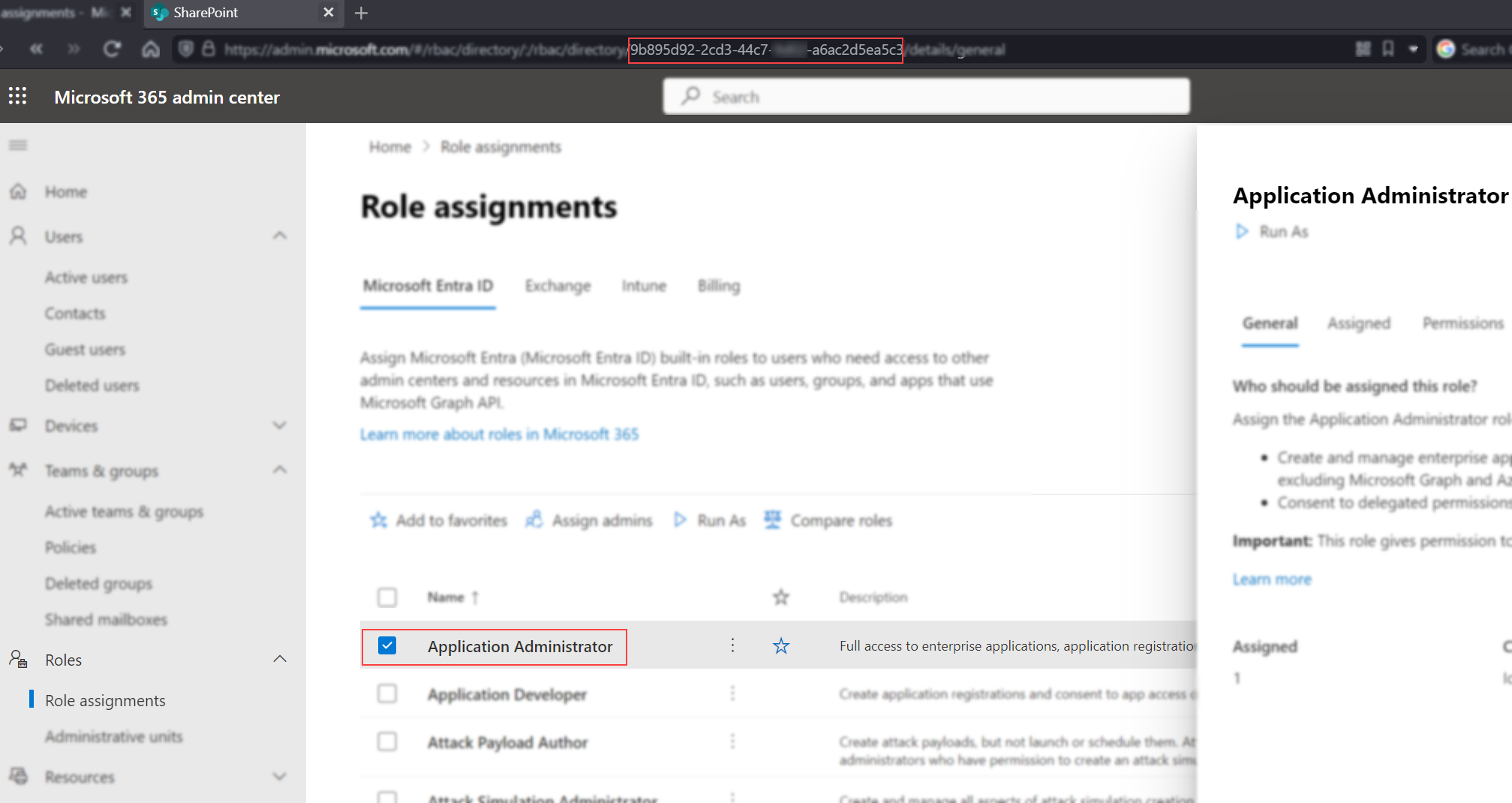Viewport: 1512px width, 803px height.
Task: Sort by the Name column header
Action: pyautogui.click(x=453, y=597)
